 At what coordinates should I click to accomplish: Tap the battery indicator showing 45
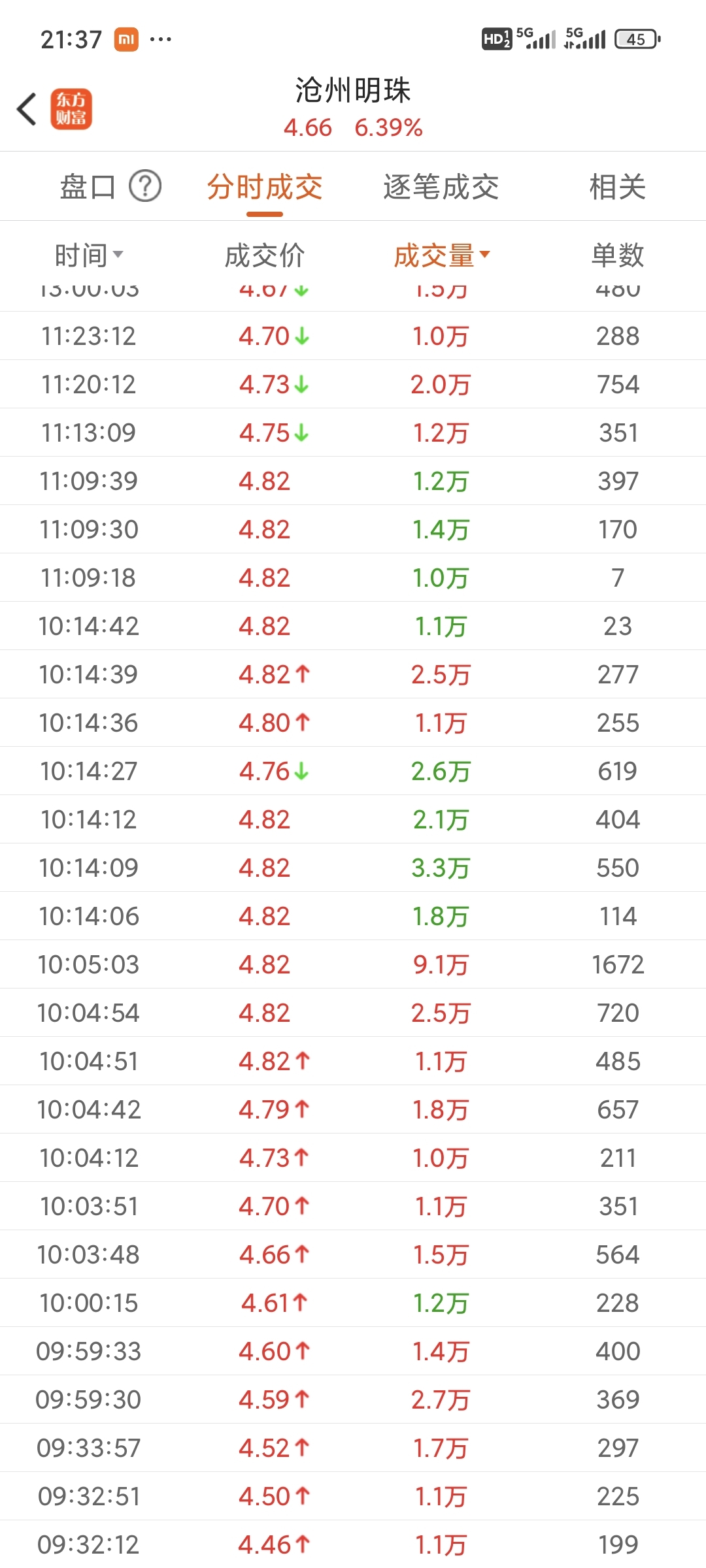point(637,39)
